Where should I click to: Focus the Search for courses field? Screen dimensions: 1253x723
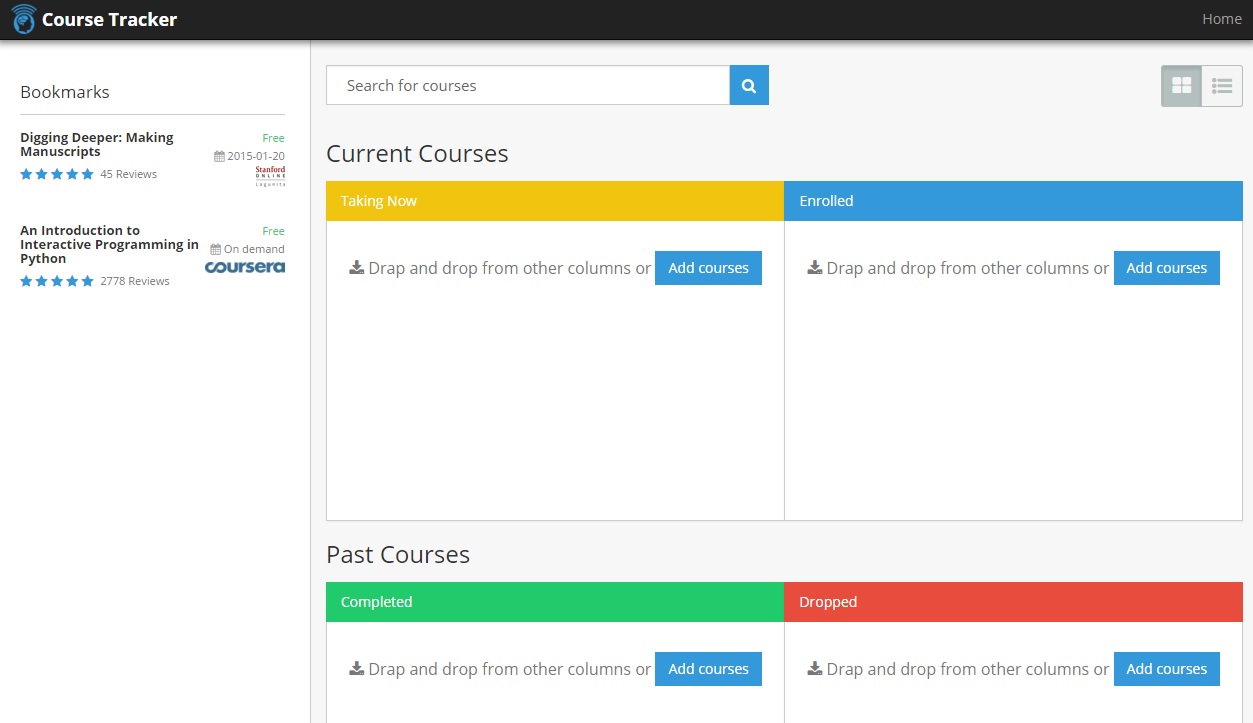point(528,86)
